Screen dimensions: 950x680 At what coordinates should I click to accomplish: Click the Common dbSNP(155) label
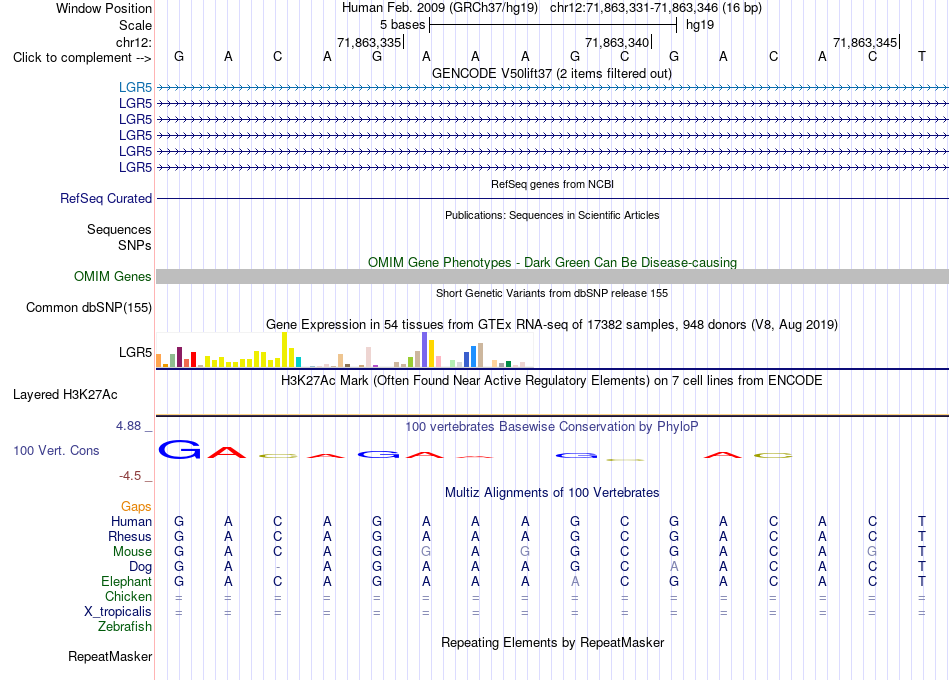(x=89, y=307)
